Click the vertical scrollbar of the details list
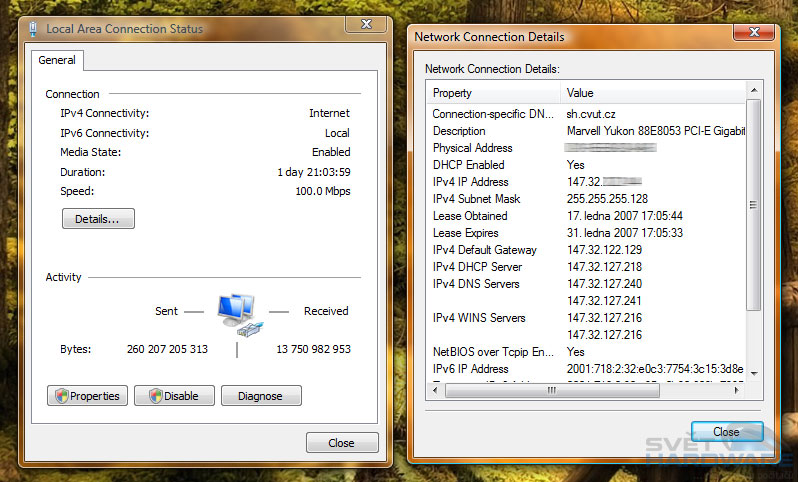Viewport: 798px width, 482px height. point(754,200)
